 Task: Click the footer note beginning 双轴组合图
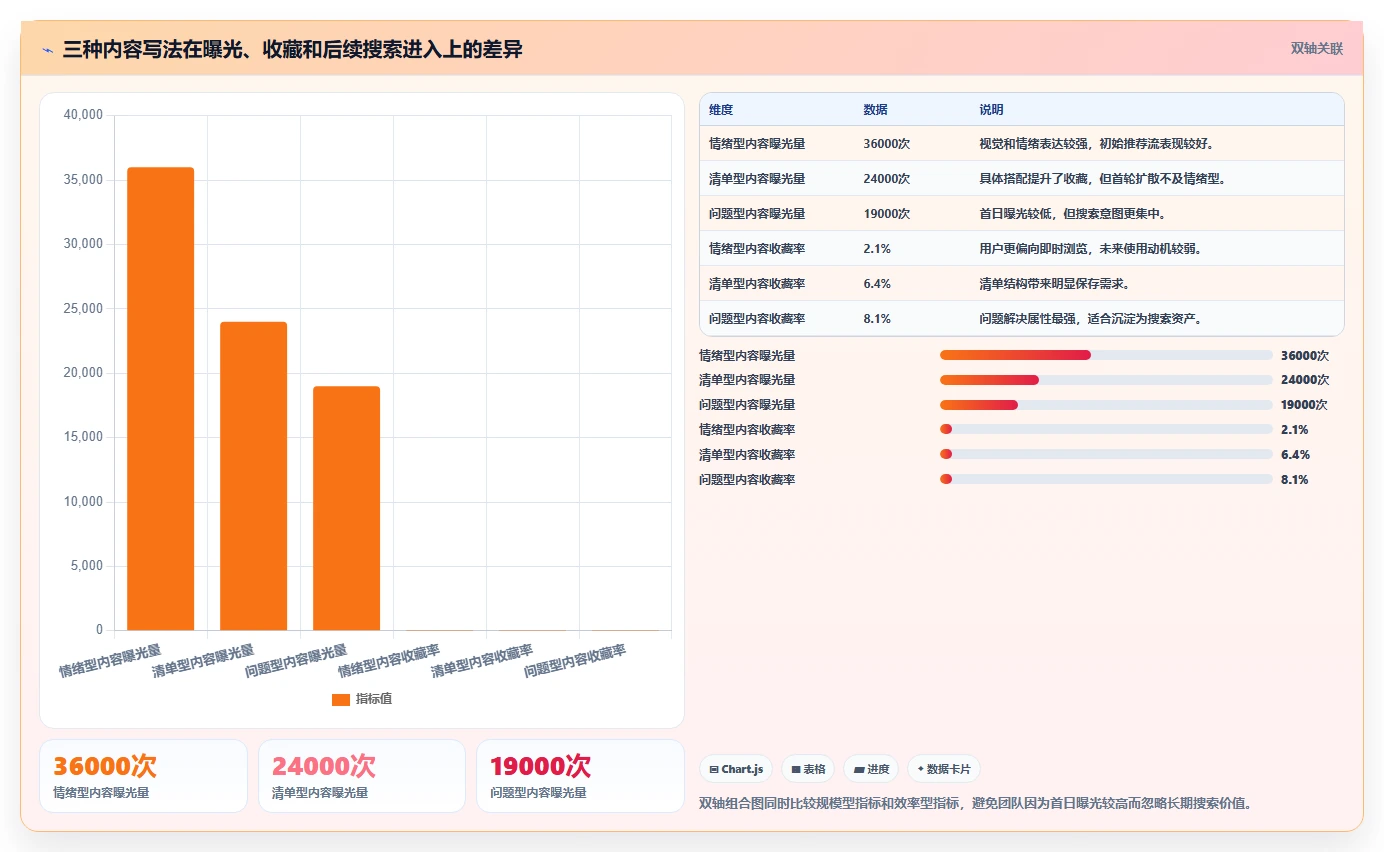(x=975, y=803)
